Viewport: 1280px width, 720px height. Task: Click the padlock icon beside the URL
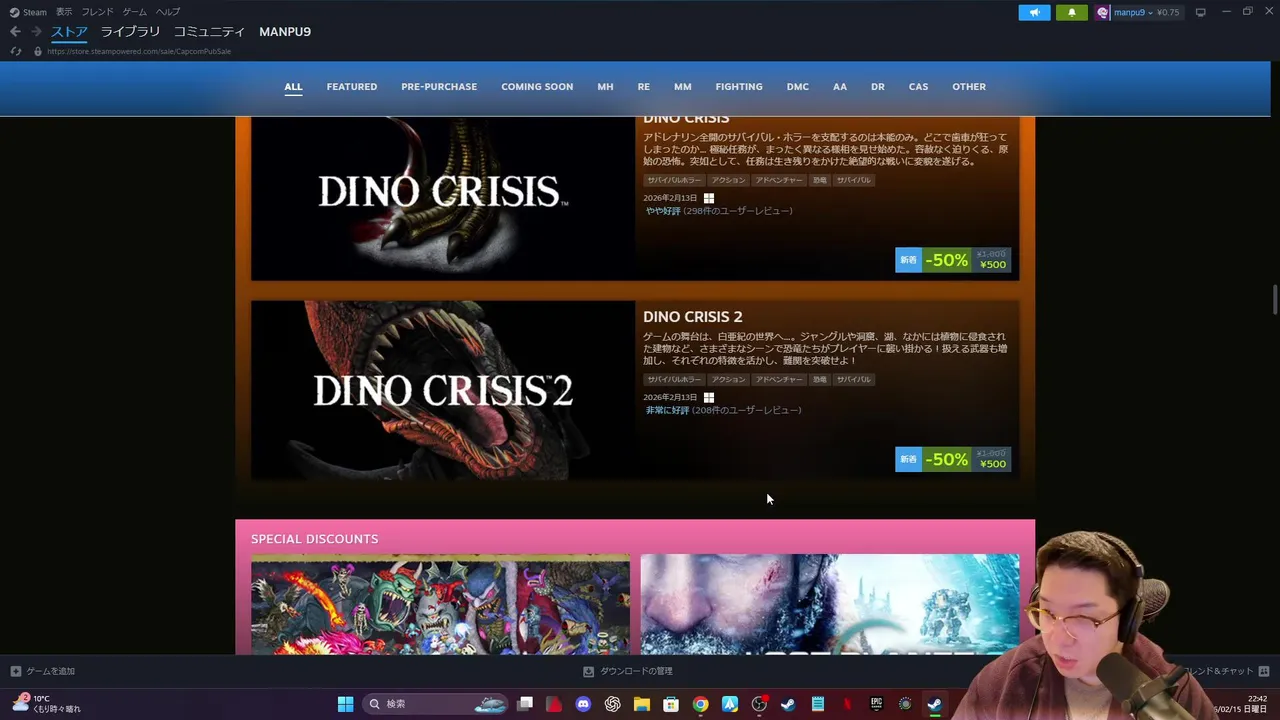coord(38,51)
